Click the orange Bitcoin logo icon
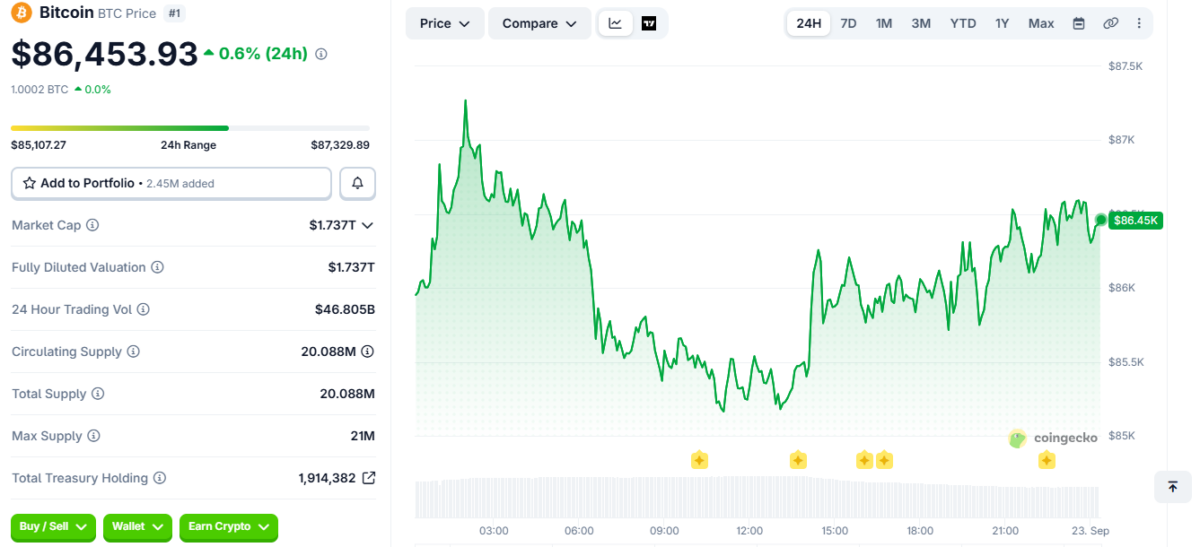 pos(22,13)
